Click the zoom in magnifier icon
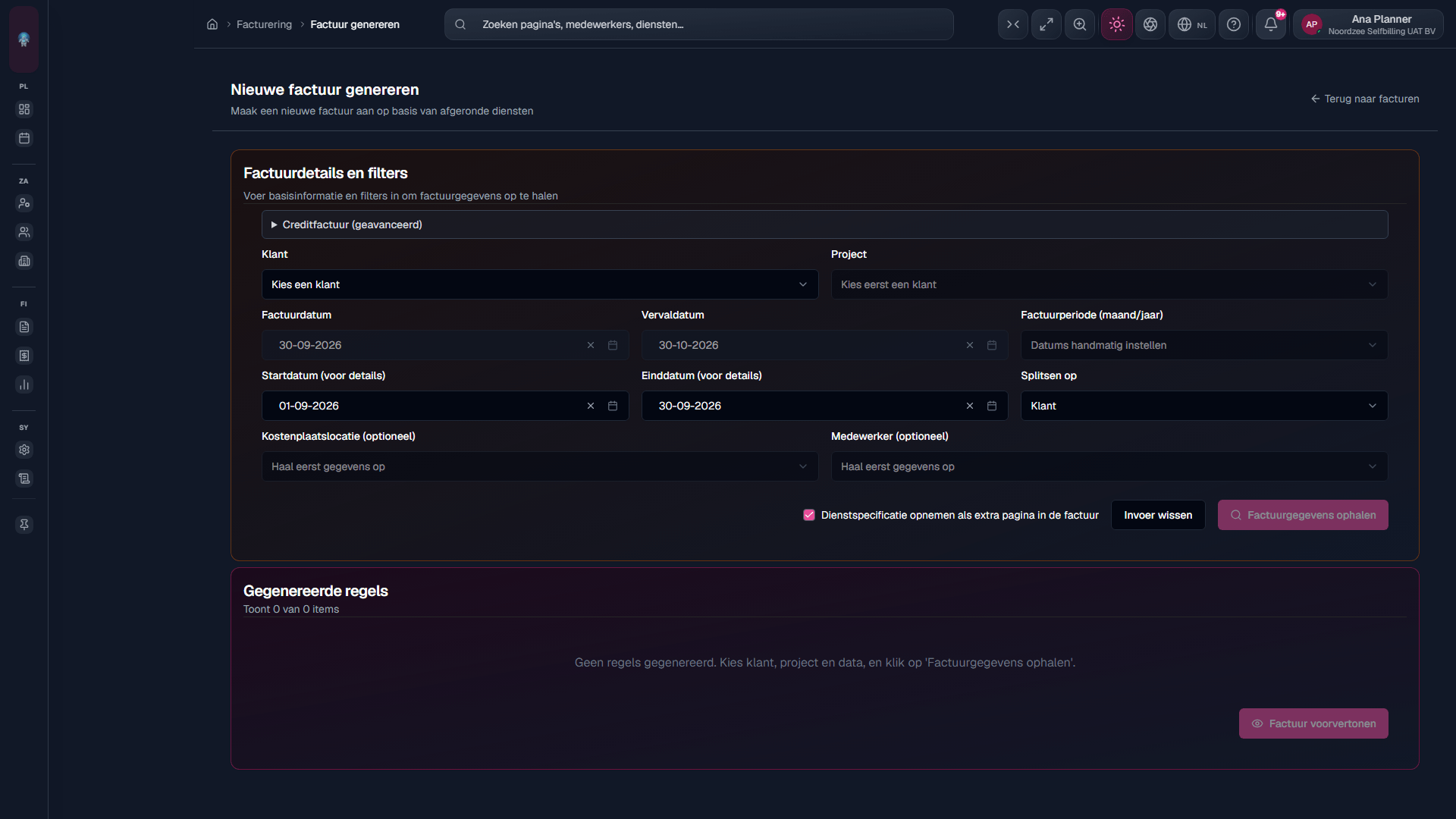This screenshot has width=1456, height=819. tap(1080, 24)
